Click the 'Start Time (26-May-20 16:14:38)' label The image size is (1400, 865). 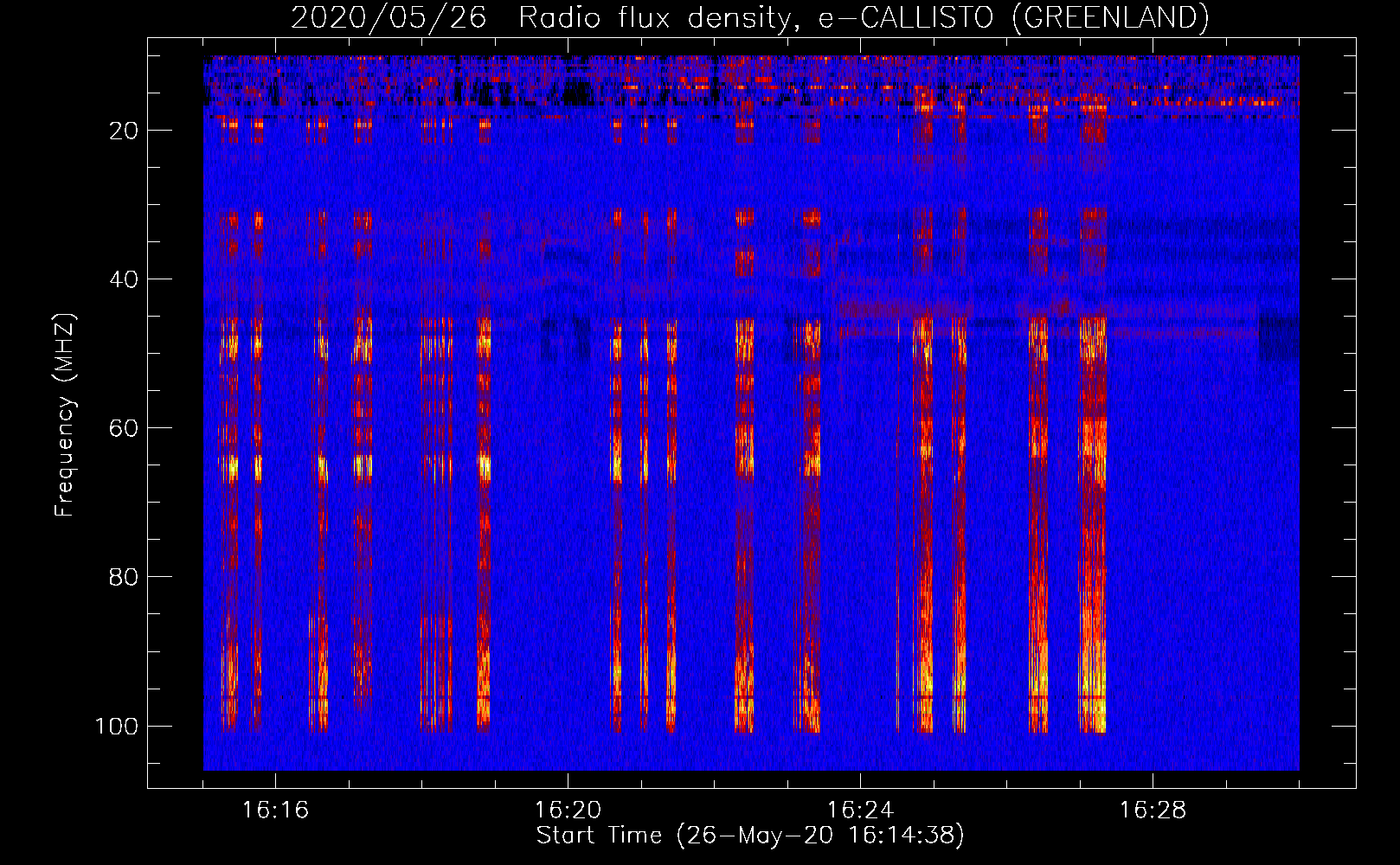pos(750,836)
